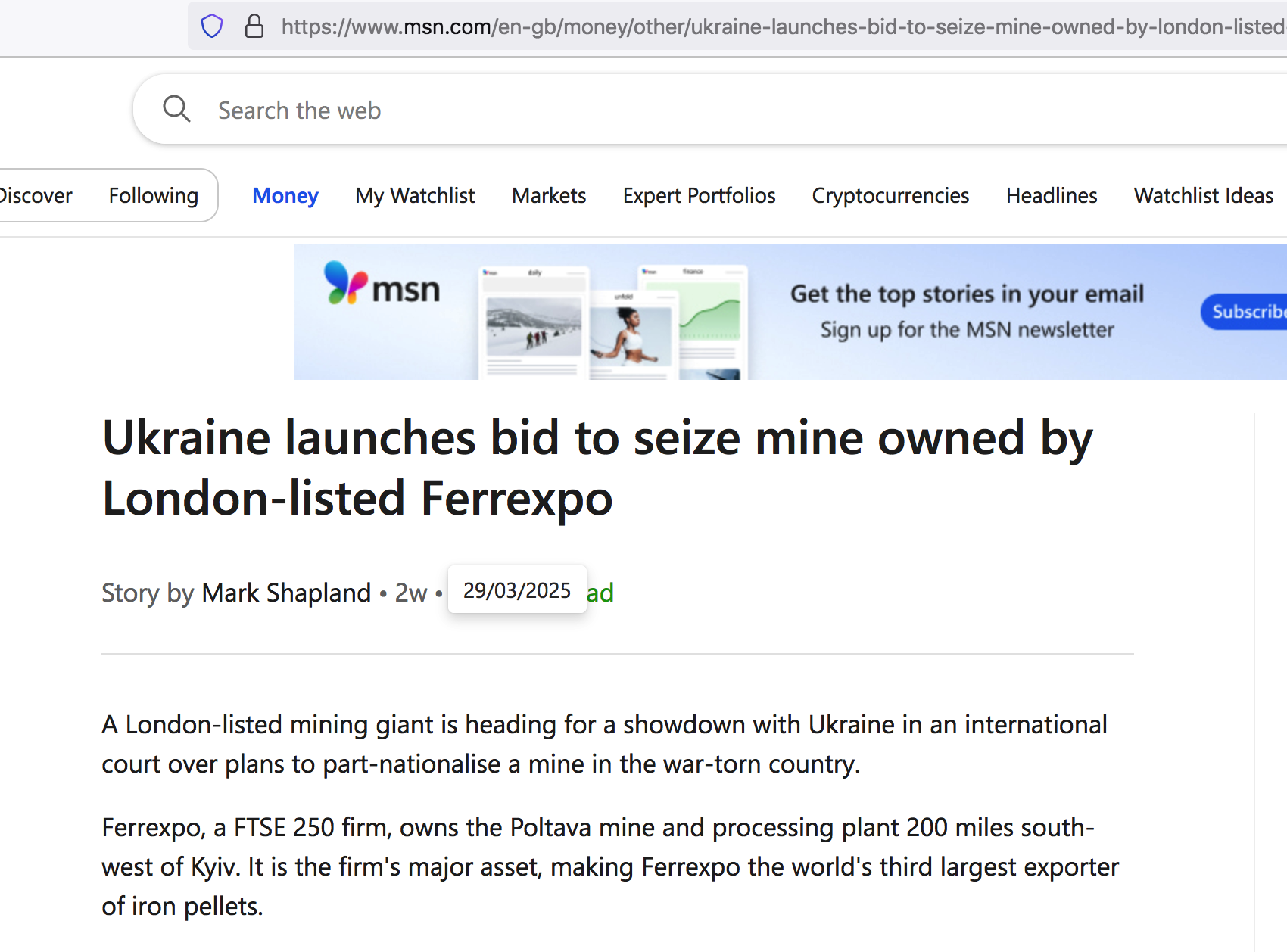Click the browser address bar URL
This screenshot has height=952, width=1287.
pos(783,26)
